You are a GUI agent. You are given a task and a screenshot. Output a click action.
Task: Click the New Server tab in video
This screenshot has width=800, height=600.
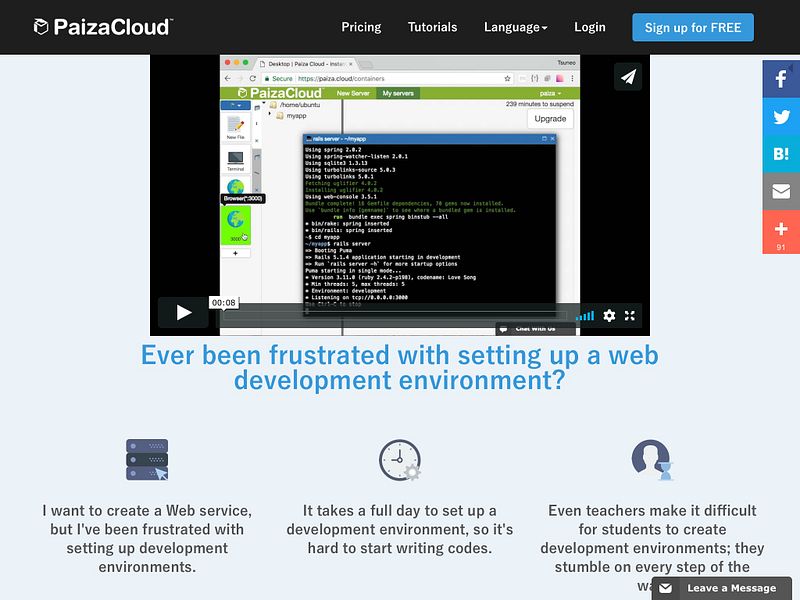(353, 93)
